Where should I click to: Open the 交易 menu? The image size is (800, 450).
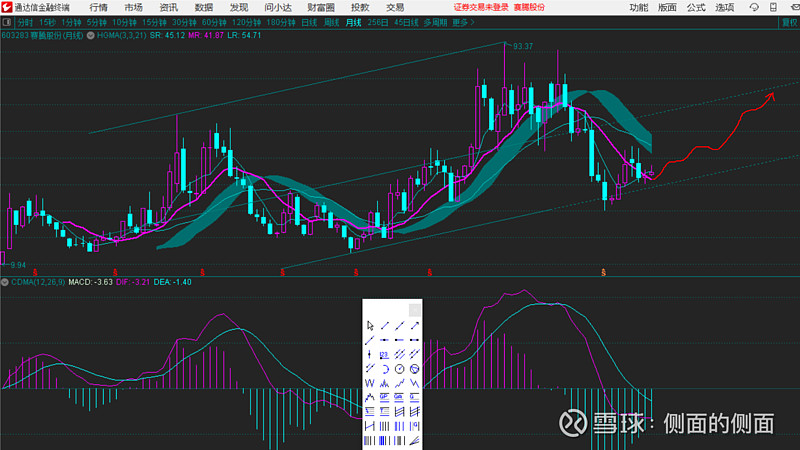395,7
